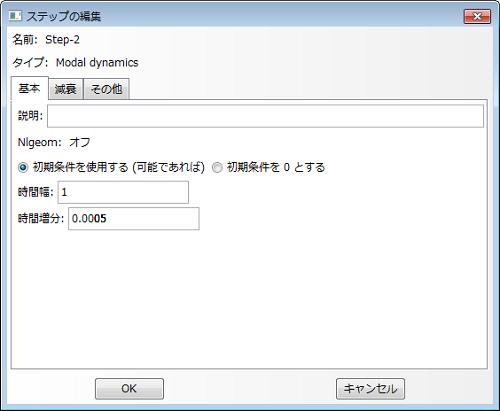Select 初期条件を使用する radio button
Screen dimensions: 500x411
23,167
